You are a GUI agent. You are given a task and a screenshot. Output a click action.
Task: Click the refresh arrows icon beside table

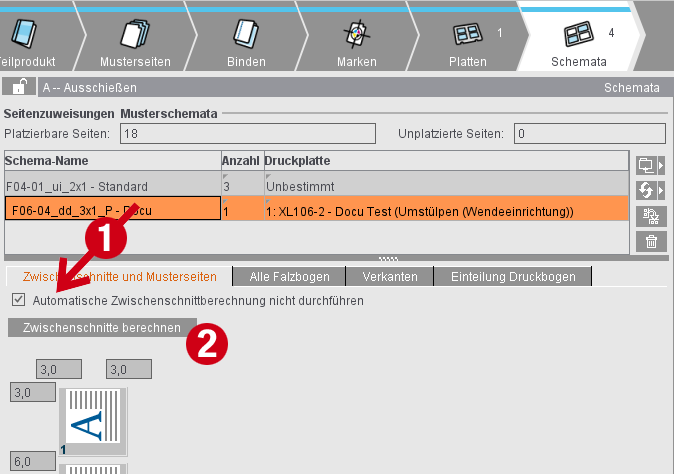point(646,190)
